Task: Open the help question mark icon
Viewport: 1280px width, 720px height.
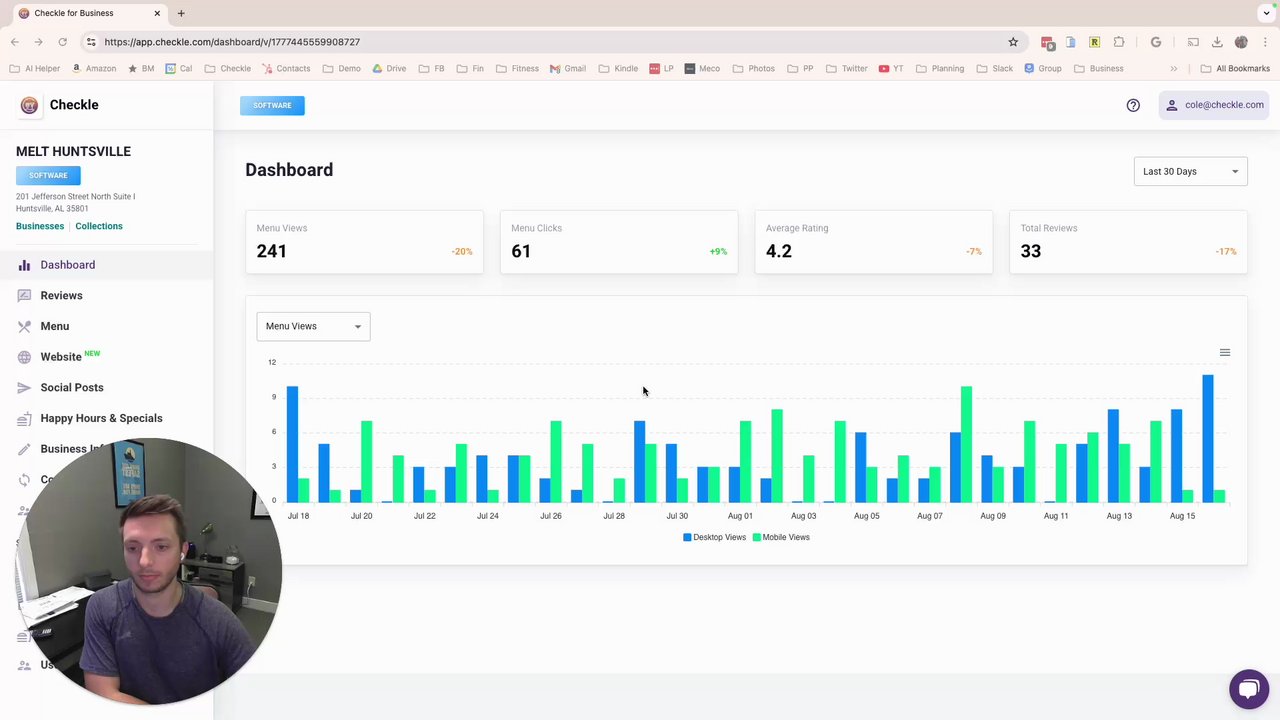Action: pyautogui.click(x=1133, y=105)
